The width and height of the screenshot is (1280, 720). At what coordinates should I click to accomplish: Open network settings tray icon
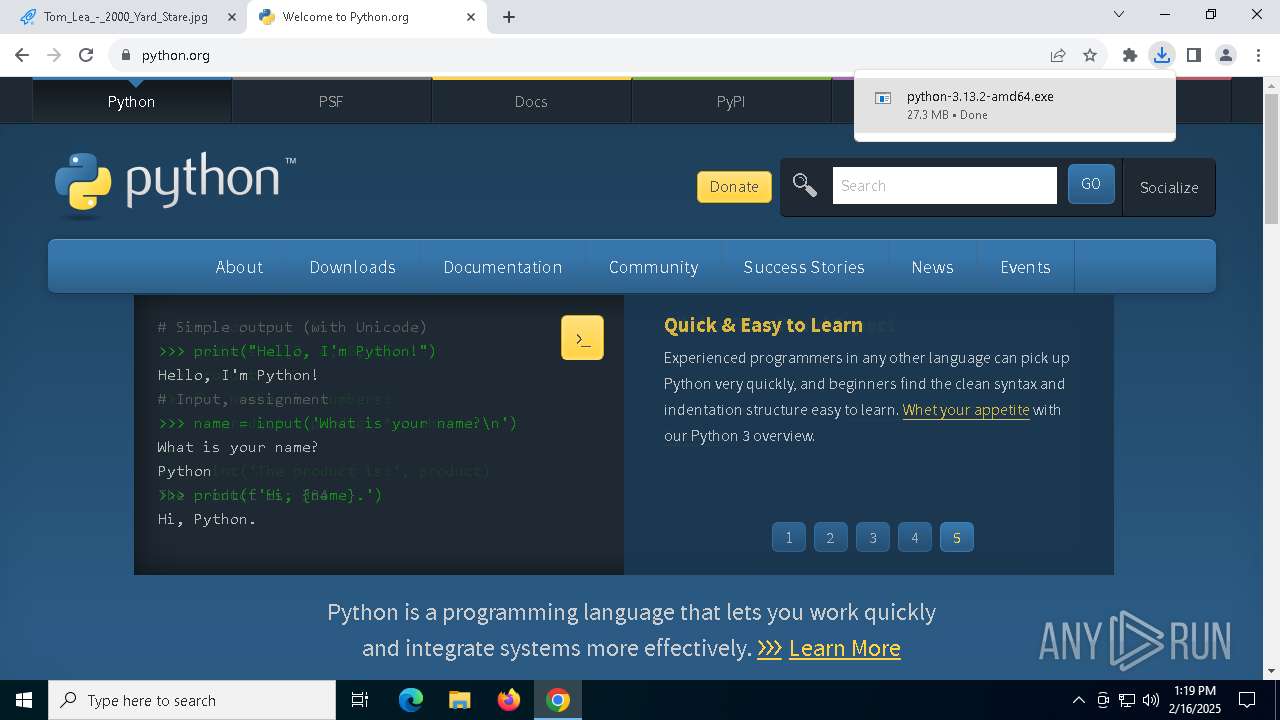click(x=1127, y=700)
